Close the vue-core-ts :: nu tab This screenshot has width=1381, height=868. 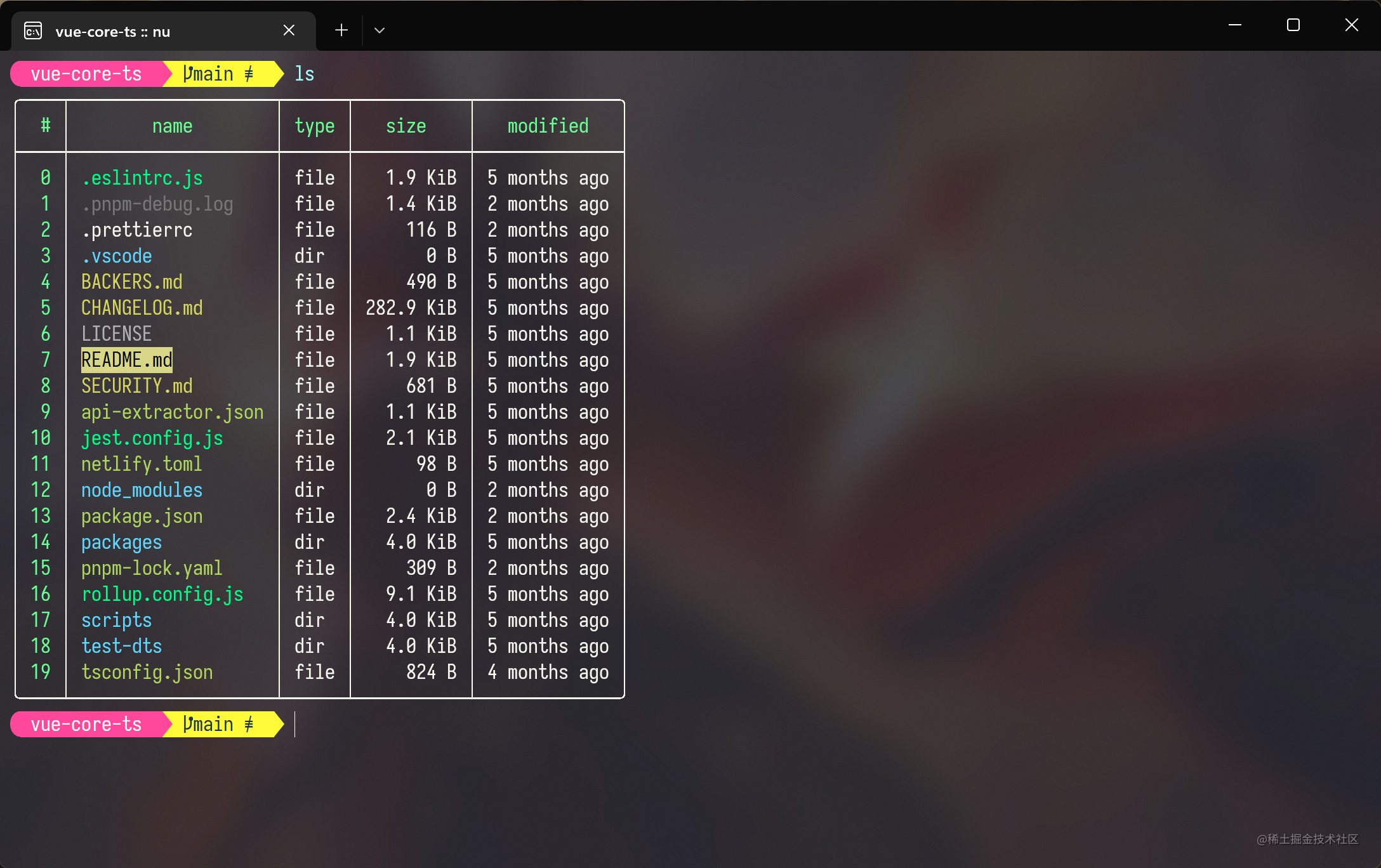coord(289,30)
